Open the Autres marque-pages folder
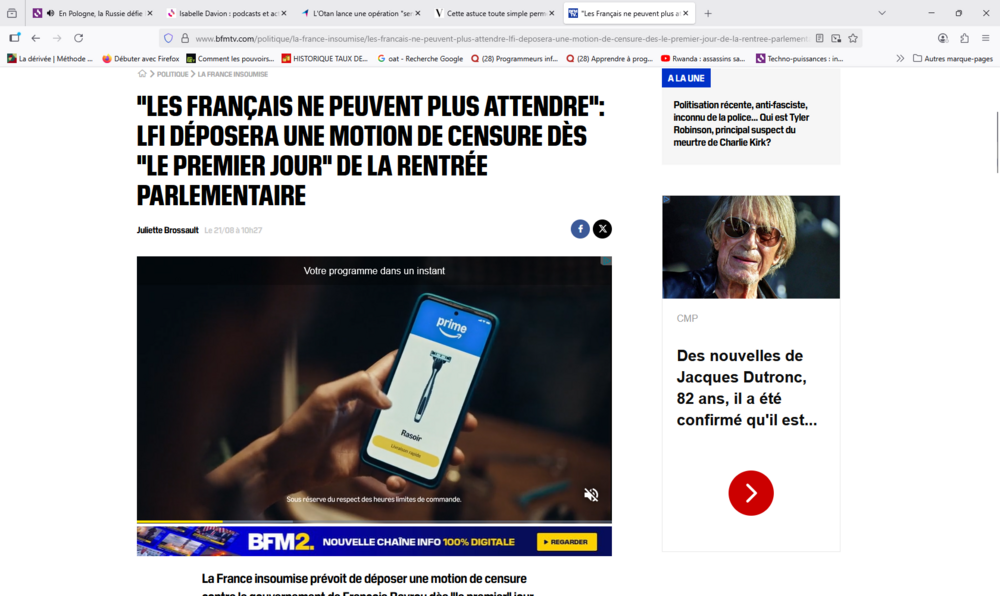Screen dimensions: 1000x596 click(x=953, y=59)
